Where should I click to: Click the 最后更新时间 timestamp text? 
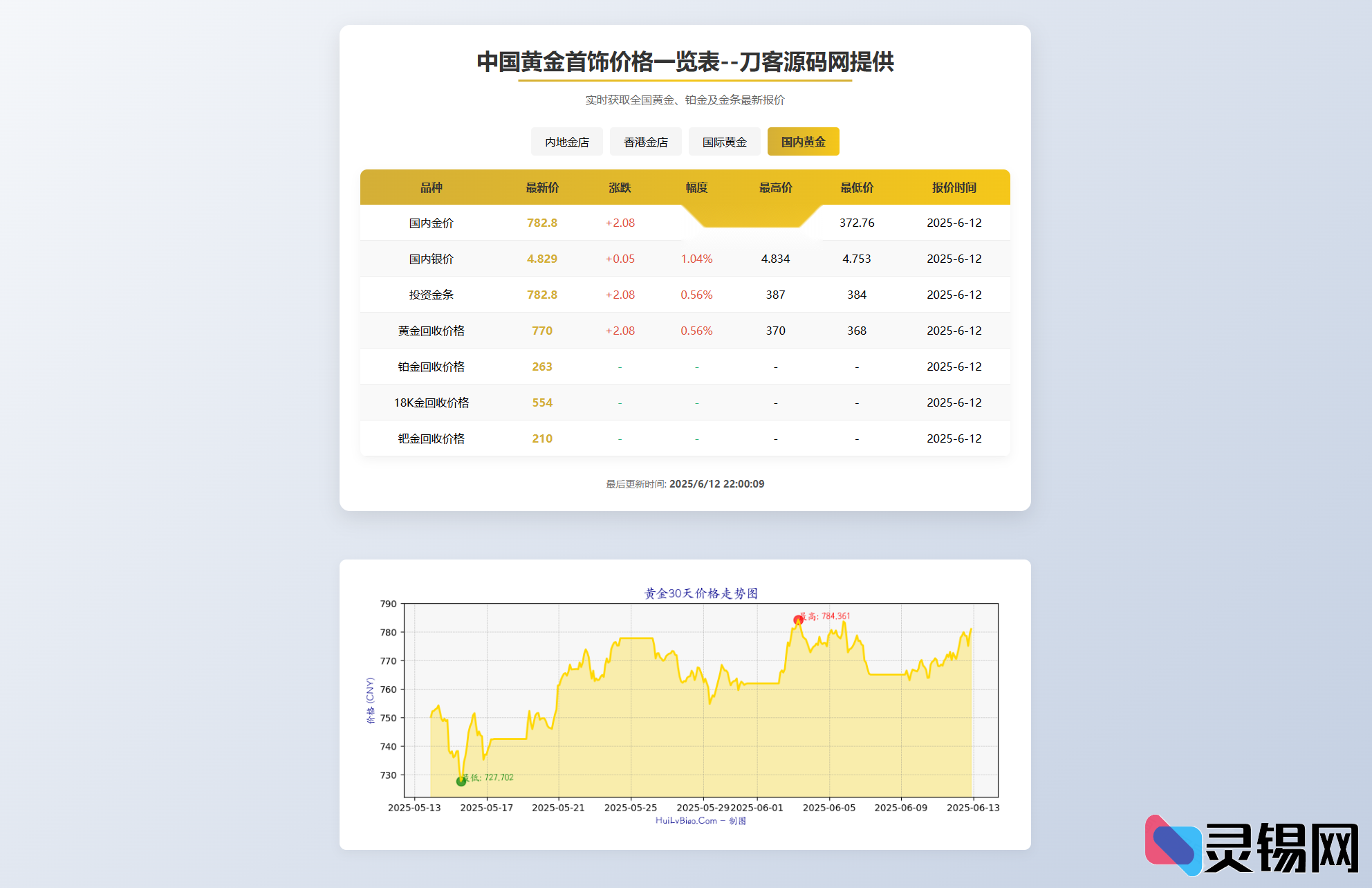tap(686, 483)
